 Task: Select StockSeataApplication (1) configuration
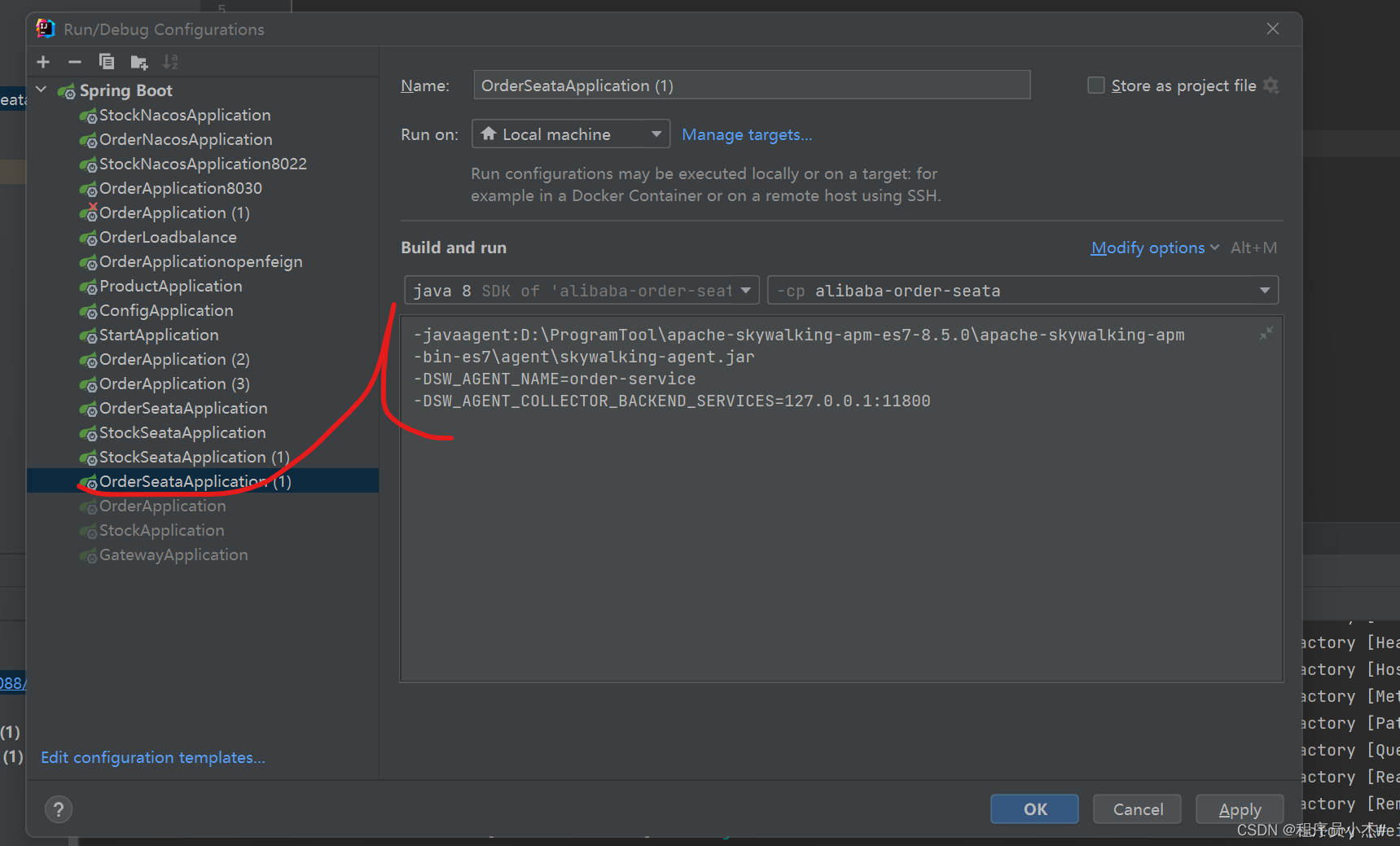(x=195, y=457)
